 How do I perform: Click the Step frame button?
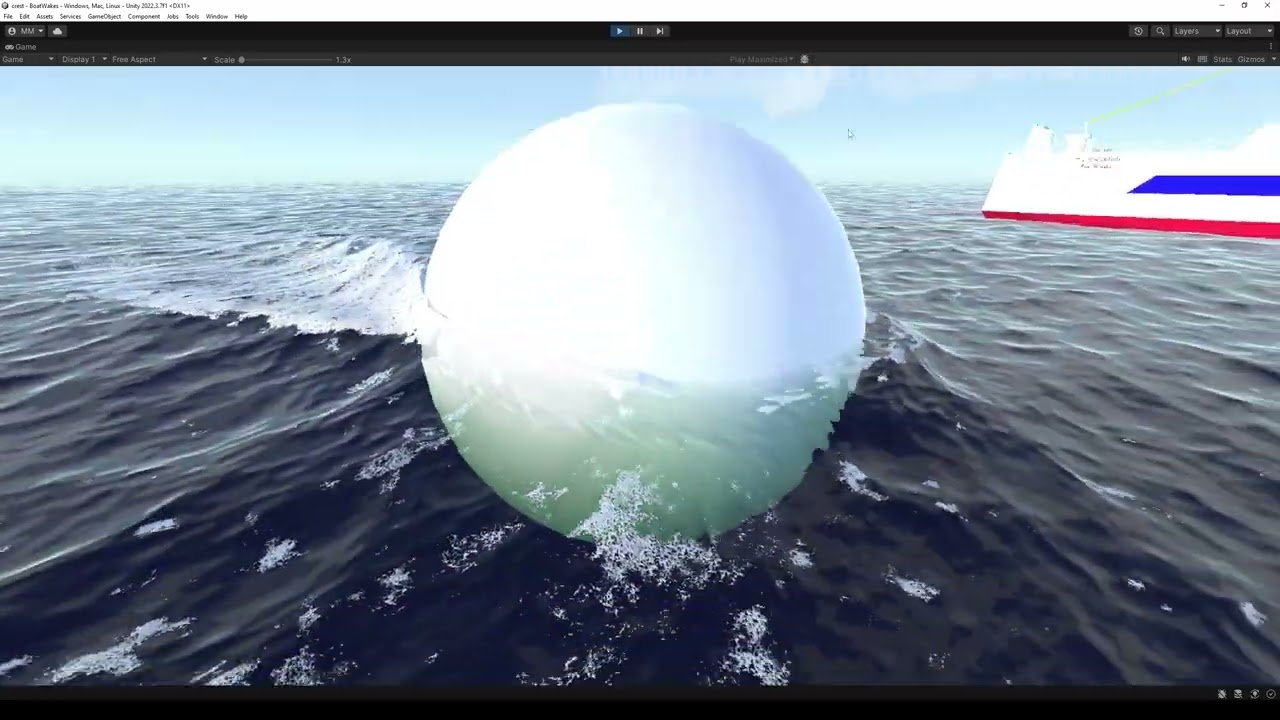point(660,31)
